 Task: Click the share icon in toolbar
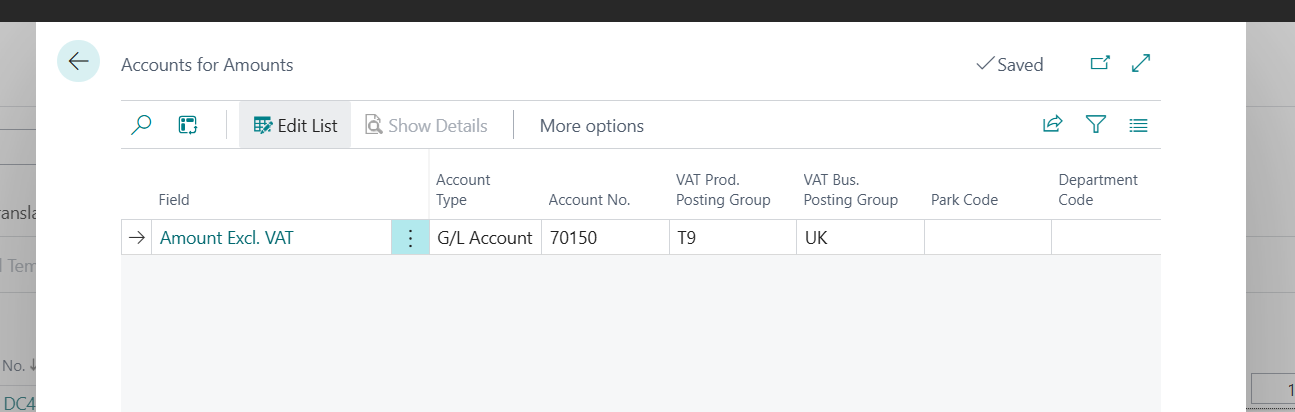1052,125
